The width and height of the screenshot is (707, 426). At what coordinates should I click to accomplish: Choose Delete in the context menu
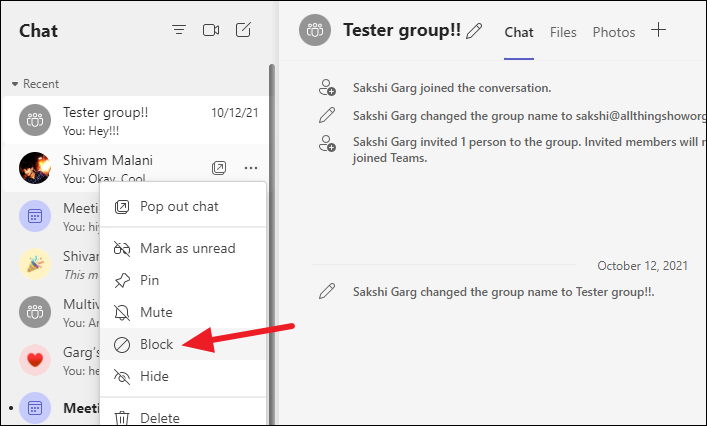click(183, 415)
